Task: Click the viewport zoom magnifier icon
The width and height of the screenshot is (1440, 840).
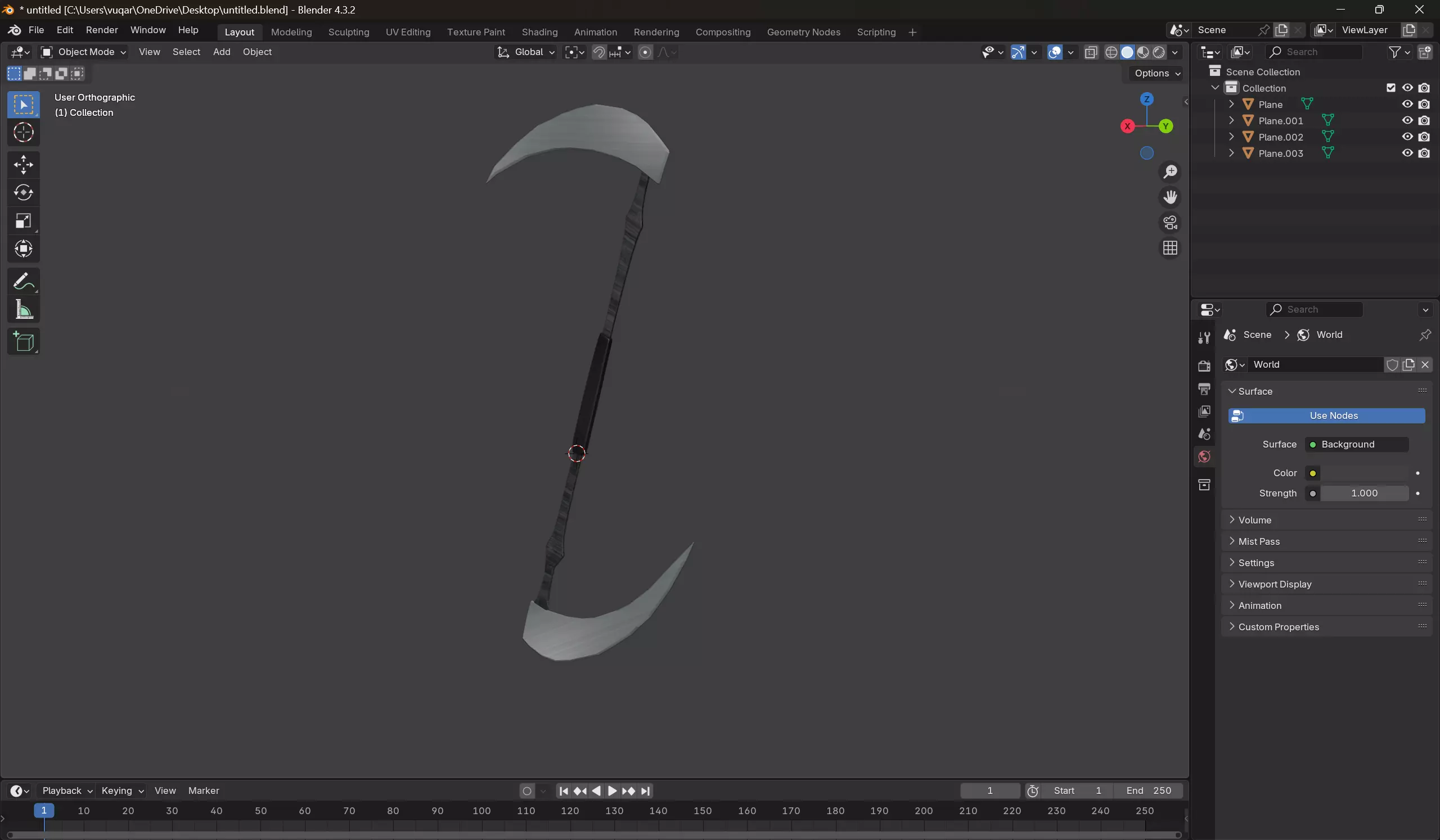Action: point(1171,171)
